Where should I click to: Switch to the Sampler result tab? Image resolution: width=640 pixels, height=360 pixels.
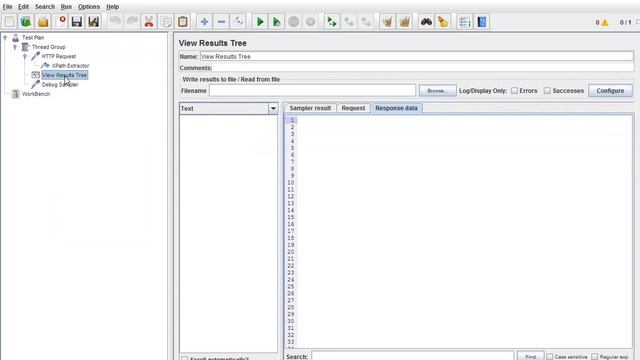pos(310,108)
